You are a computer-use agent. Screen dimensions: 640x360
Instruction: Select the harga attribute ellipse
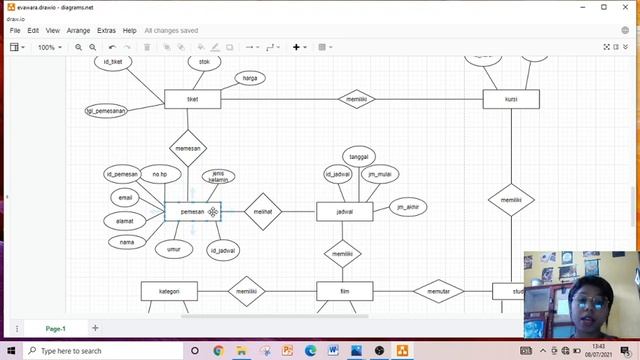(x=250, y=78)
